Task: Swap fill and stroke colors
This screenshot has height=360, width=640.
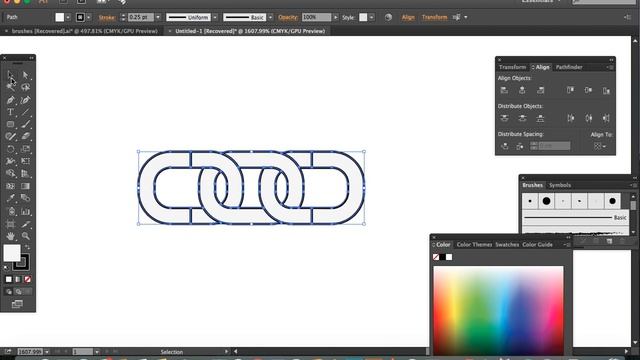Action: [27, 247]
